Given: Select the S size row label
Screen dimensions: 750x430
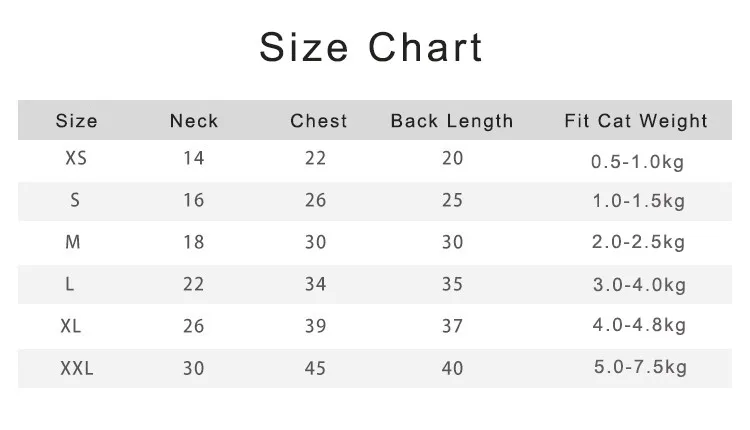Looking at the screenshot, I should [x=75, y=200].
